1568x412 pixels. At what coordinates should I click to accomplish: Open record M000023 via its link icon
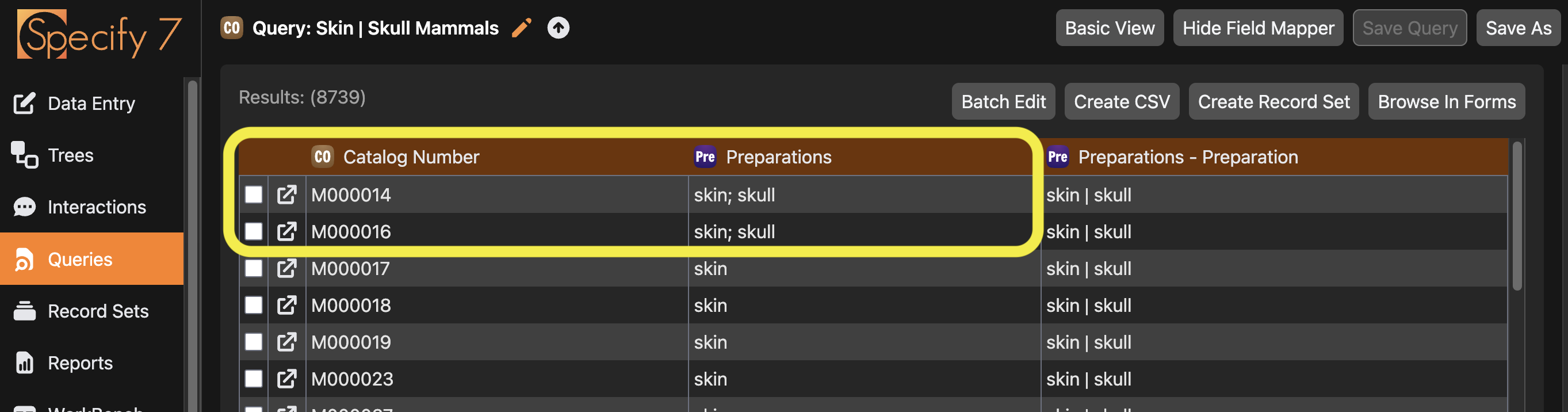[286, 379]
